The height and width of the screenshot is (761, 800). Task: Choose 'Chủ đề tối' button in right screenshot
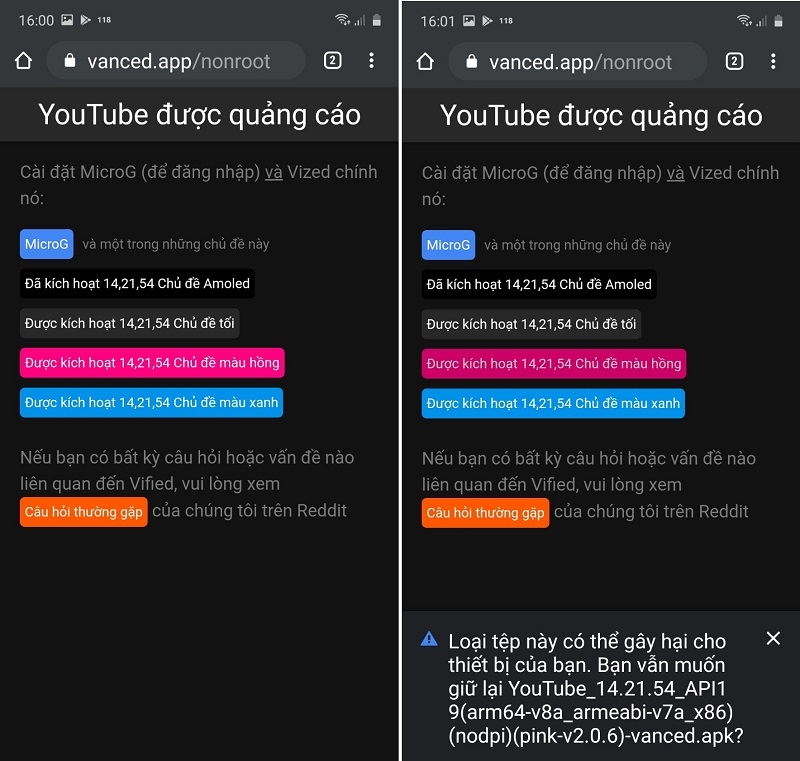point(531,324)
